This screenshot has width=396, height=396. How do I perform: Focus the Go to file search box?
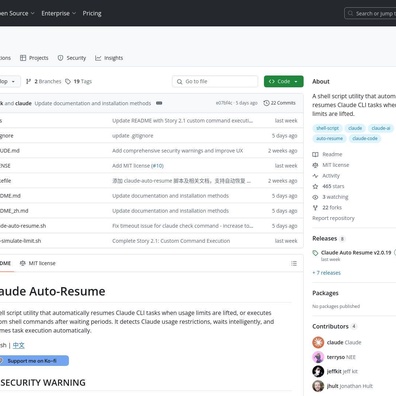click(x=215, y=81)
